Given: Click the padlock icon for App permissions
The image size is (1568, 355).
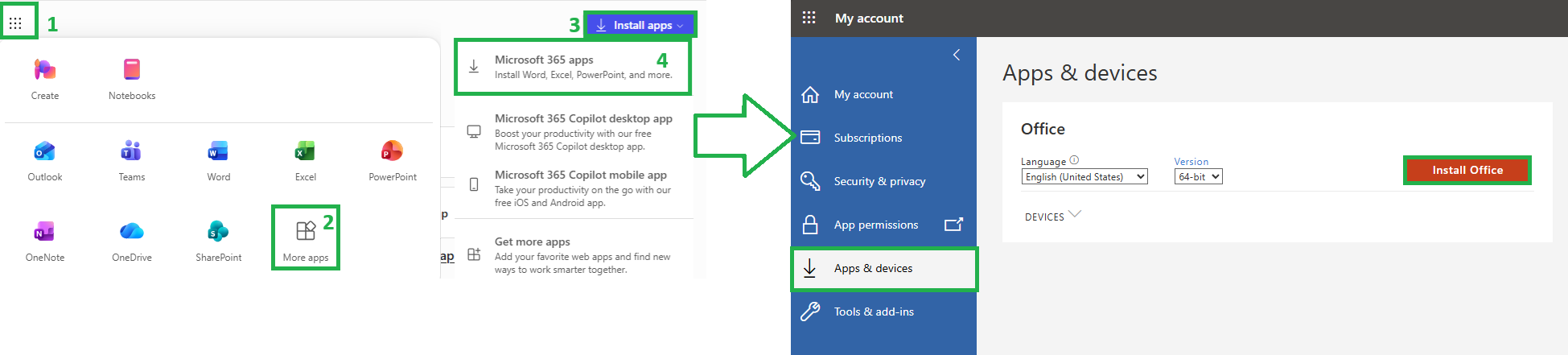Looking at the screenshot, I should pyautogui.click(x=810, y=224).
